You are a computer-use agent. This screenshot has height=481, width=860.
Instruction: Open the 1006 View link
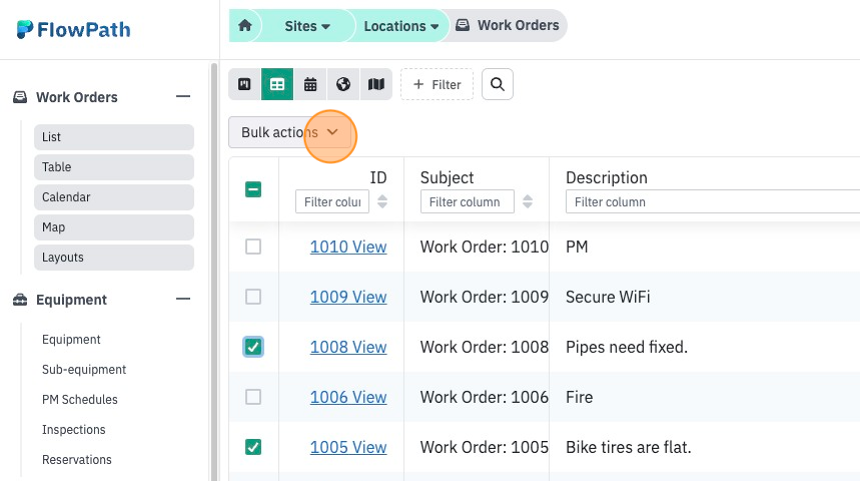pyautogui.click(x=348, y=397)
